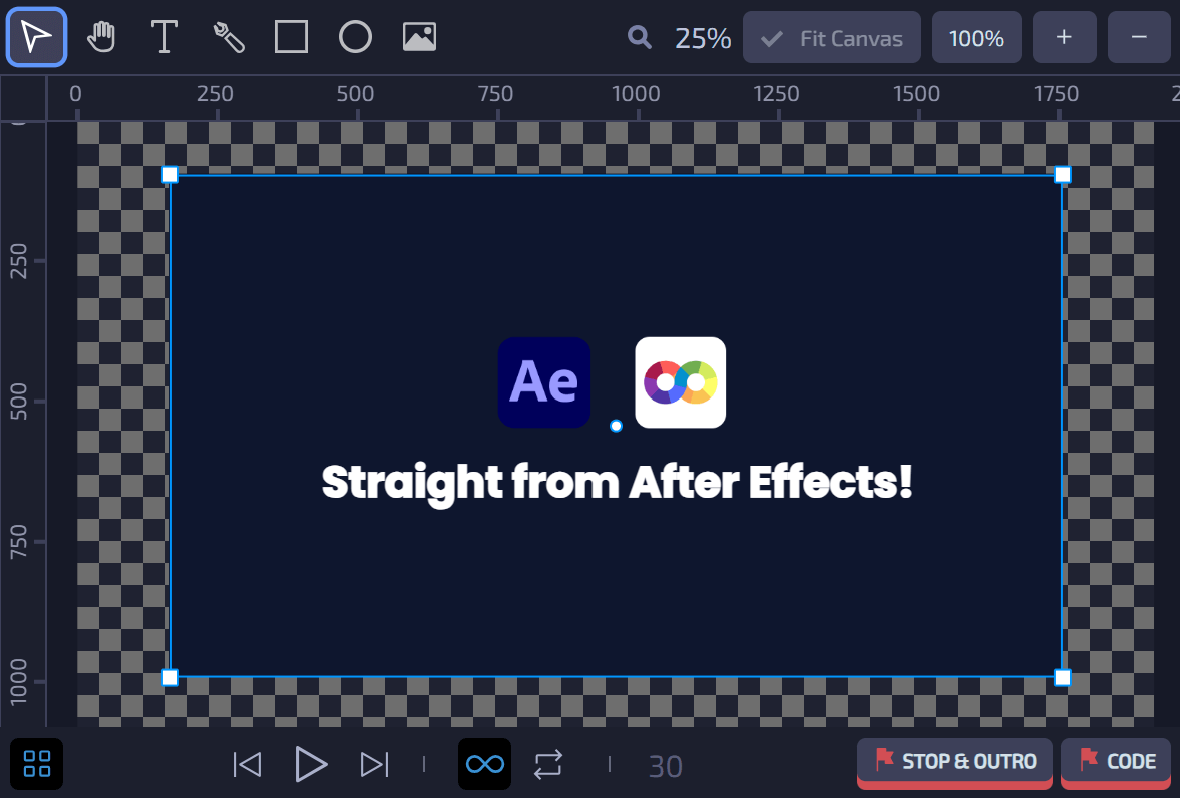Jump to the last frame
Image resolution: width=1180 pixels, height=798 pixels.
374,765
